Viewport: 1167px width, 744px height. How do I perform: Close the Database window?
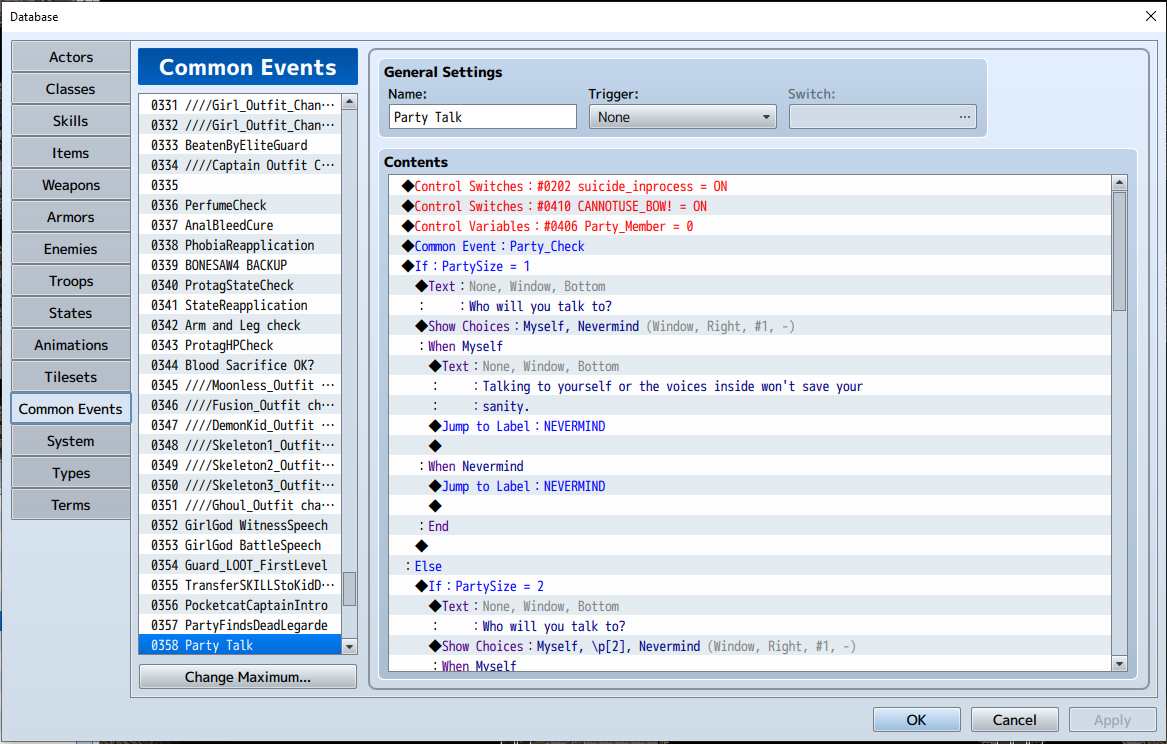click(x=1150, y=16)
